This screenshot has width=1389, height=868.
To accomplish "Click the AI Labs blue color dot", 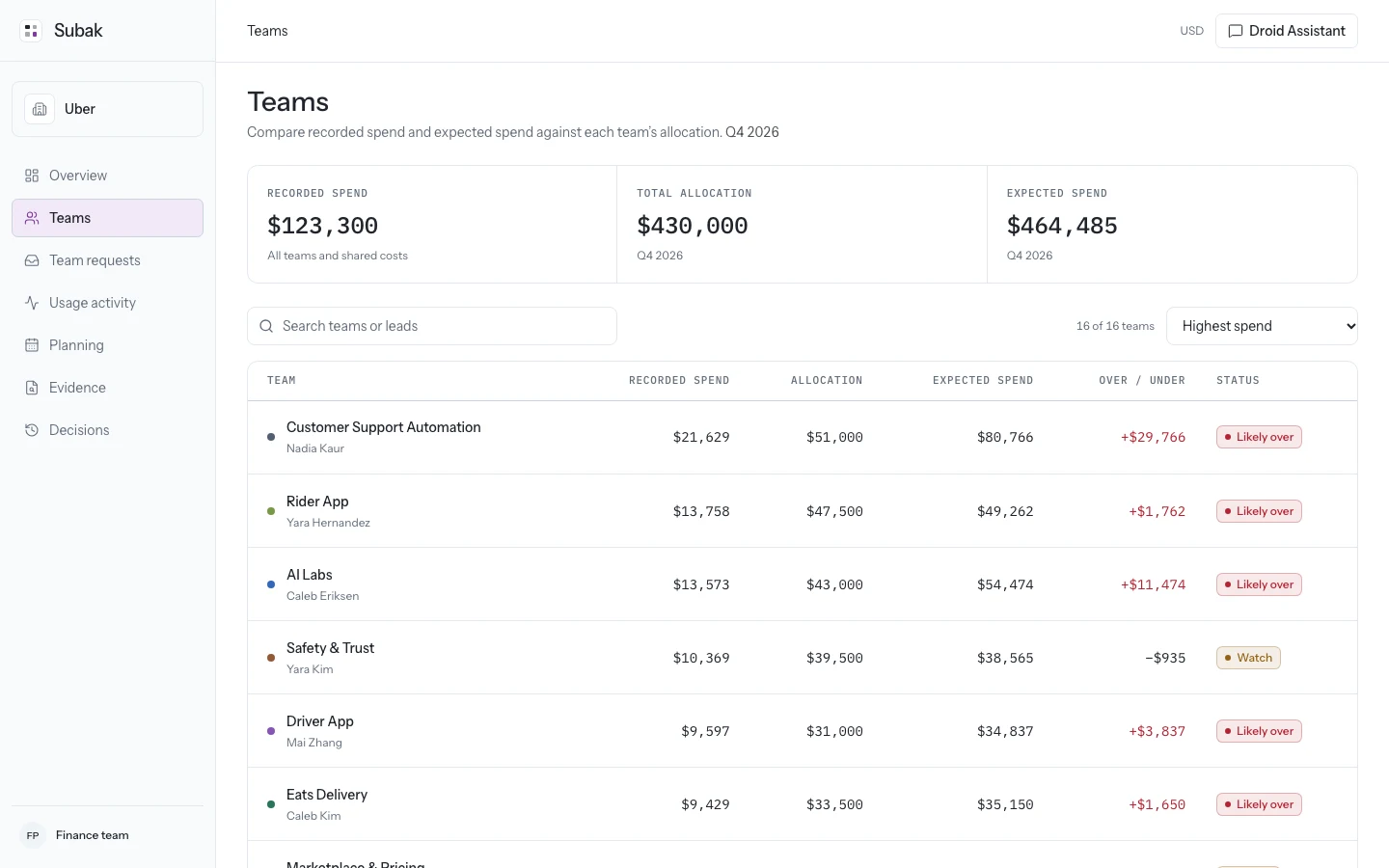I will [271, 584].
